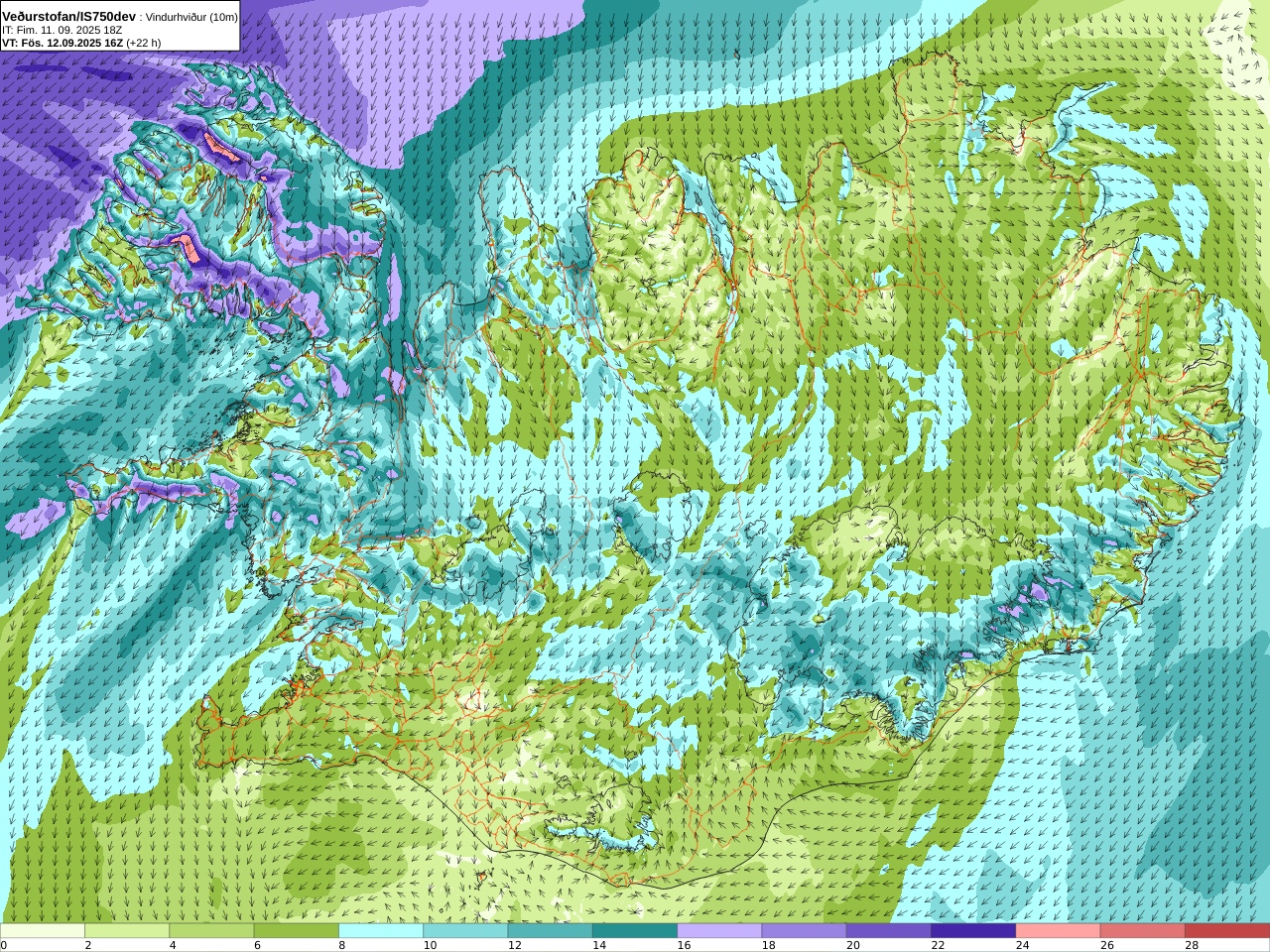Select the 10–12 turquoise legend swatch
The height and width of the screenshot is (952, 1270).
pos(465,931)
